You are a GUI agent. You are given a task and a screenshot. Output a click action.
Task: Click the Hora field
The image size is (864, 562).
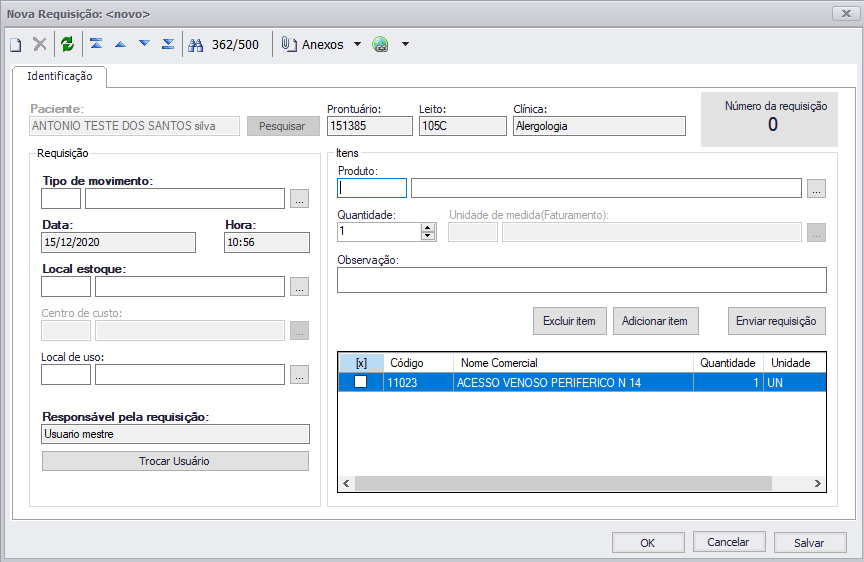coord(267,242)
